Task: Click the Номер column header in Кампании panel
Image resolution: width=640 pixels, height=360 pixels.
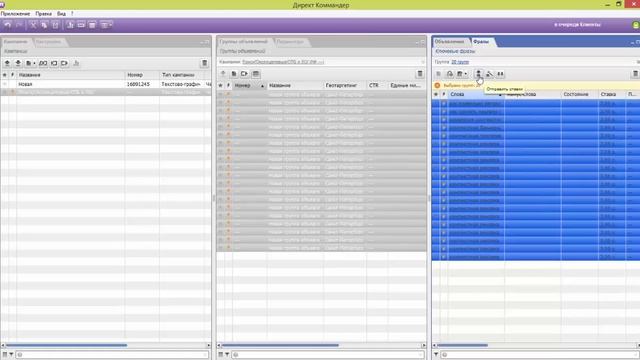Action: (x=141, y=75)
